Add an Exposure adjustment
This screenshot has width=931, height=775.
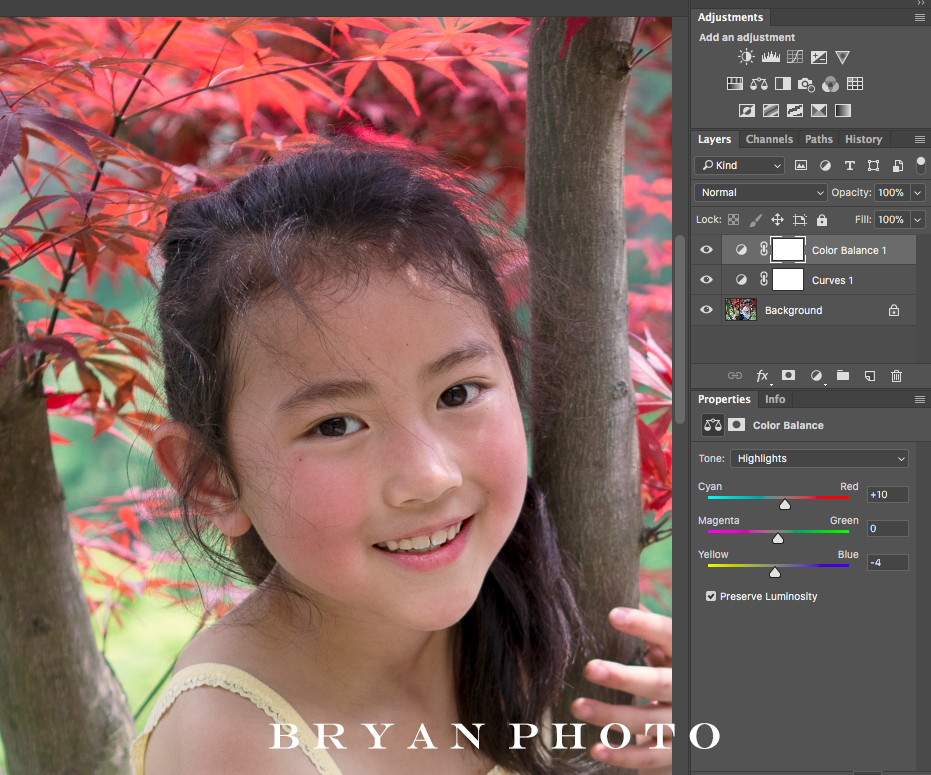tap(819, 57)
